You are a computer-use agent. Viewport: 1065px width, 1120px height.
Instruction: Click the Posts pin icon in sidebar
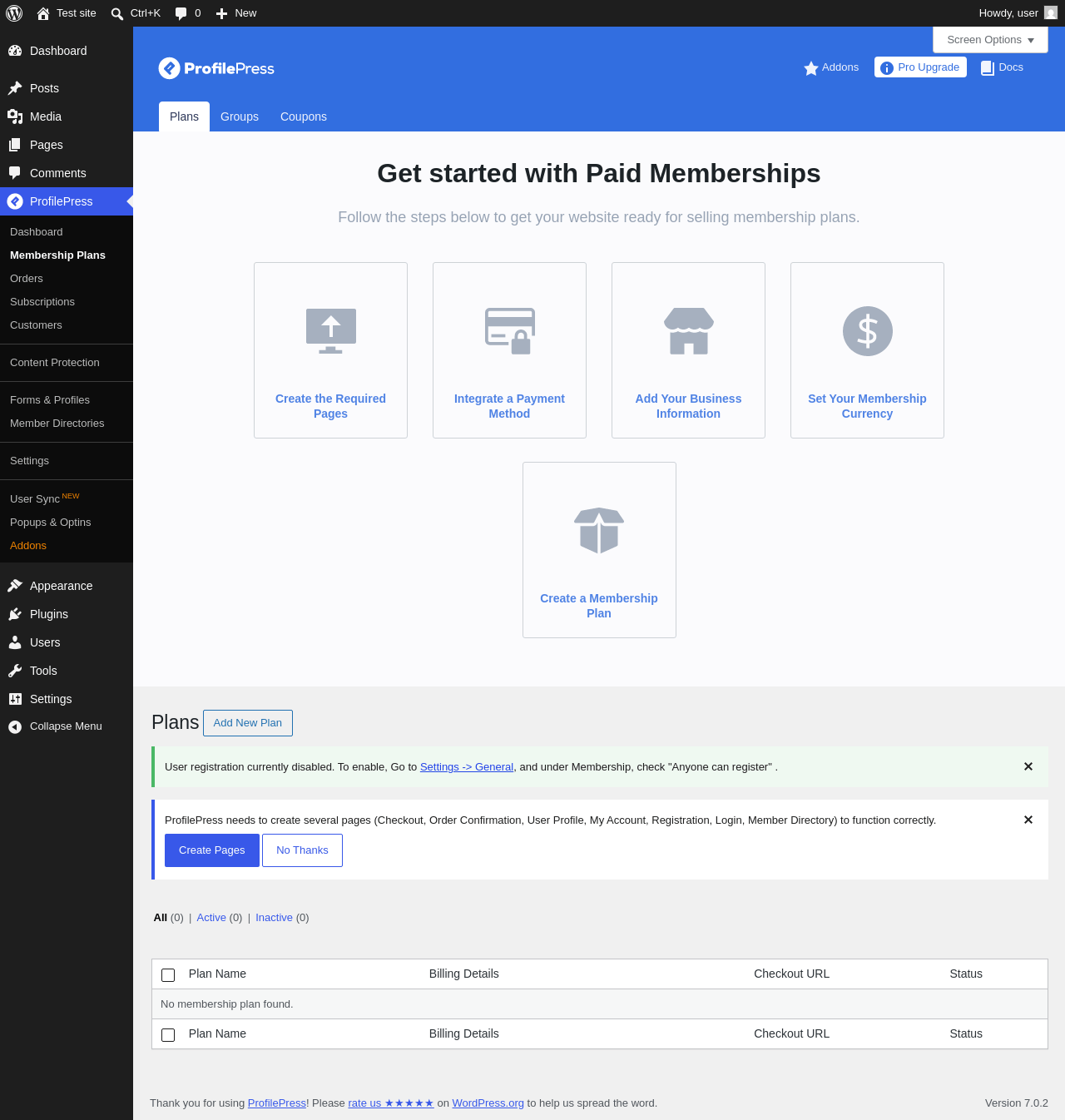point(15,88)
